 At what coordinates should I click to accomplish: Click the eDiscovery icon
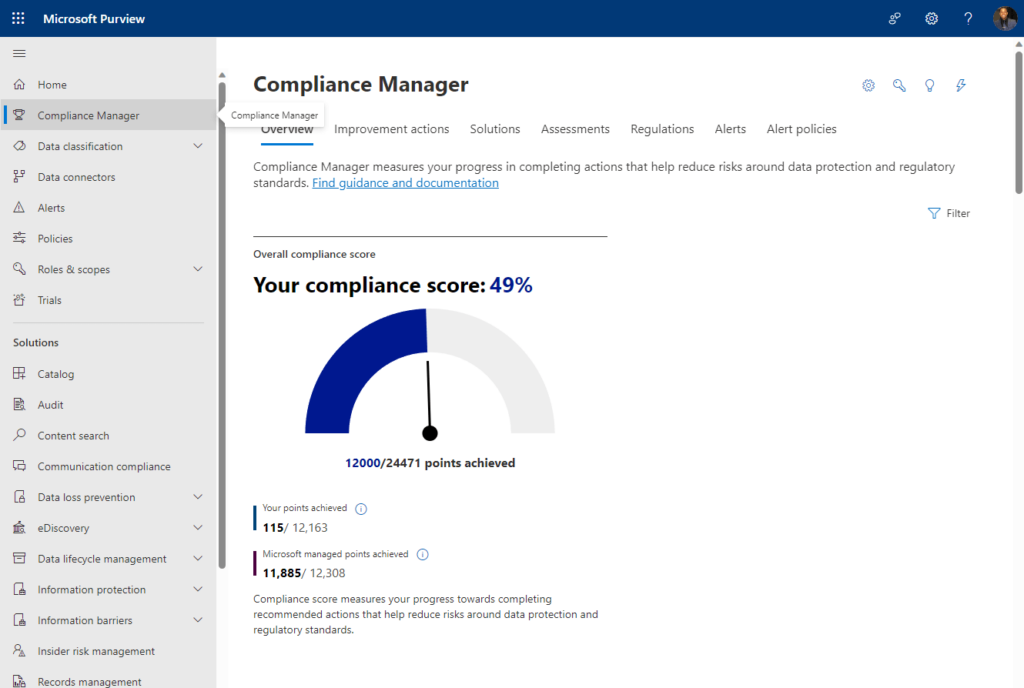pos(20,527)
